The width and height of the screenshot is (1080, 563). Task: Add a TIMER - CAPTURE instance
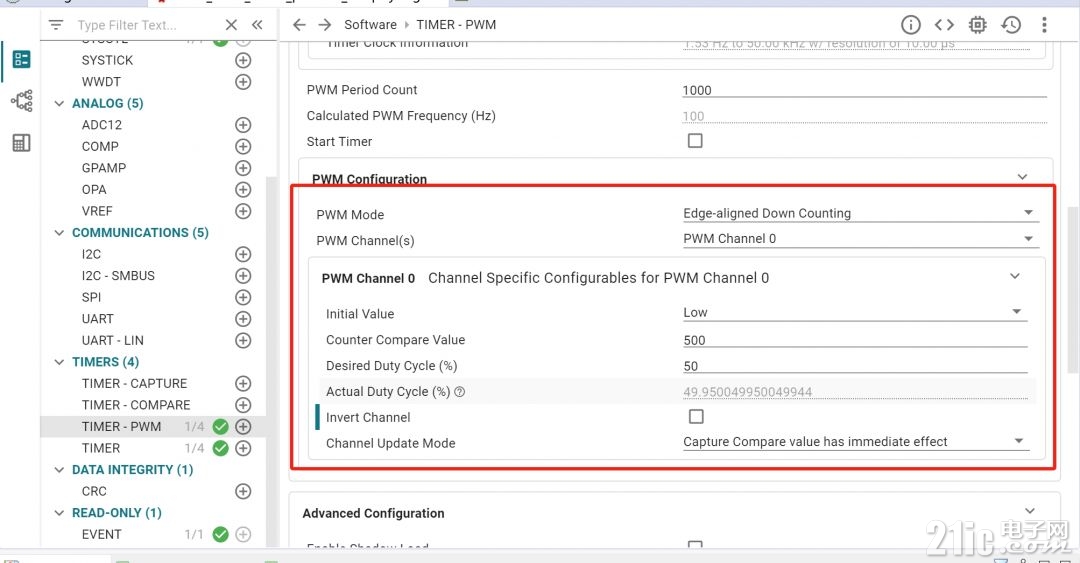[243, 384]
